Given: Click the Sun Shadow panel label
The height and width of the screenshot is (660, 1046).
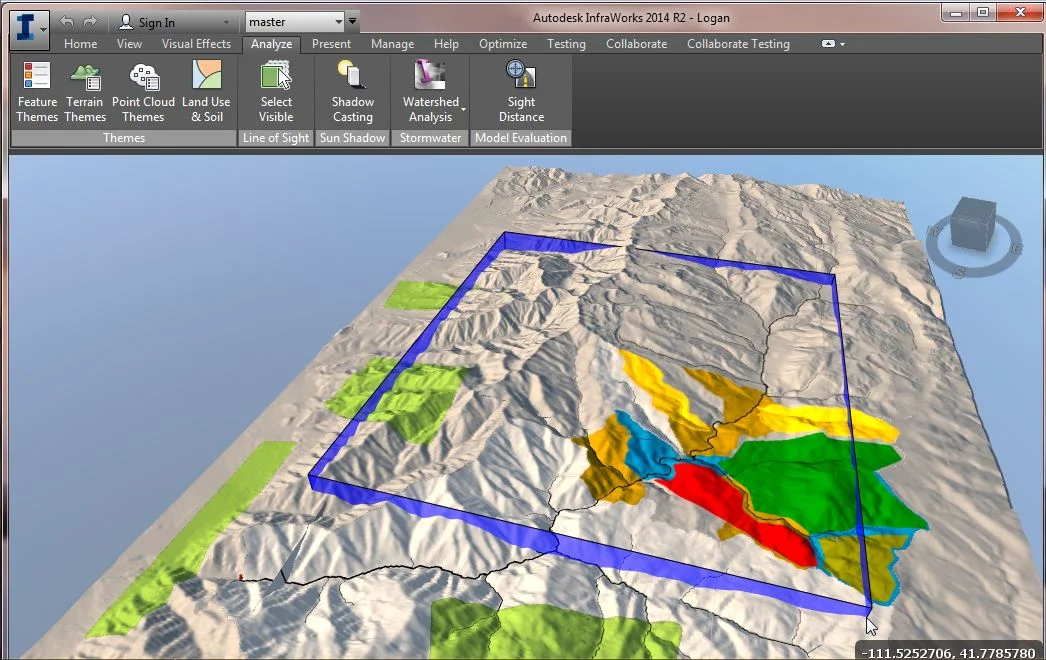Looking at the screenshot, I should point(353,138).
